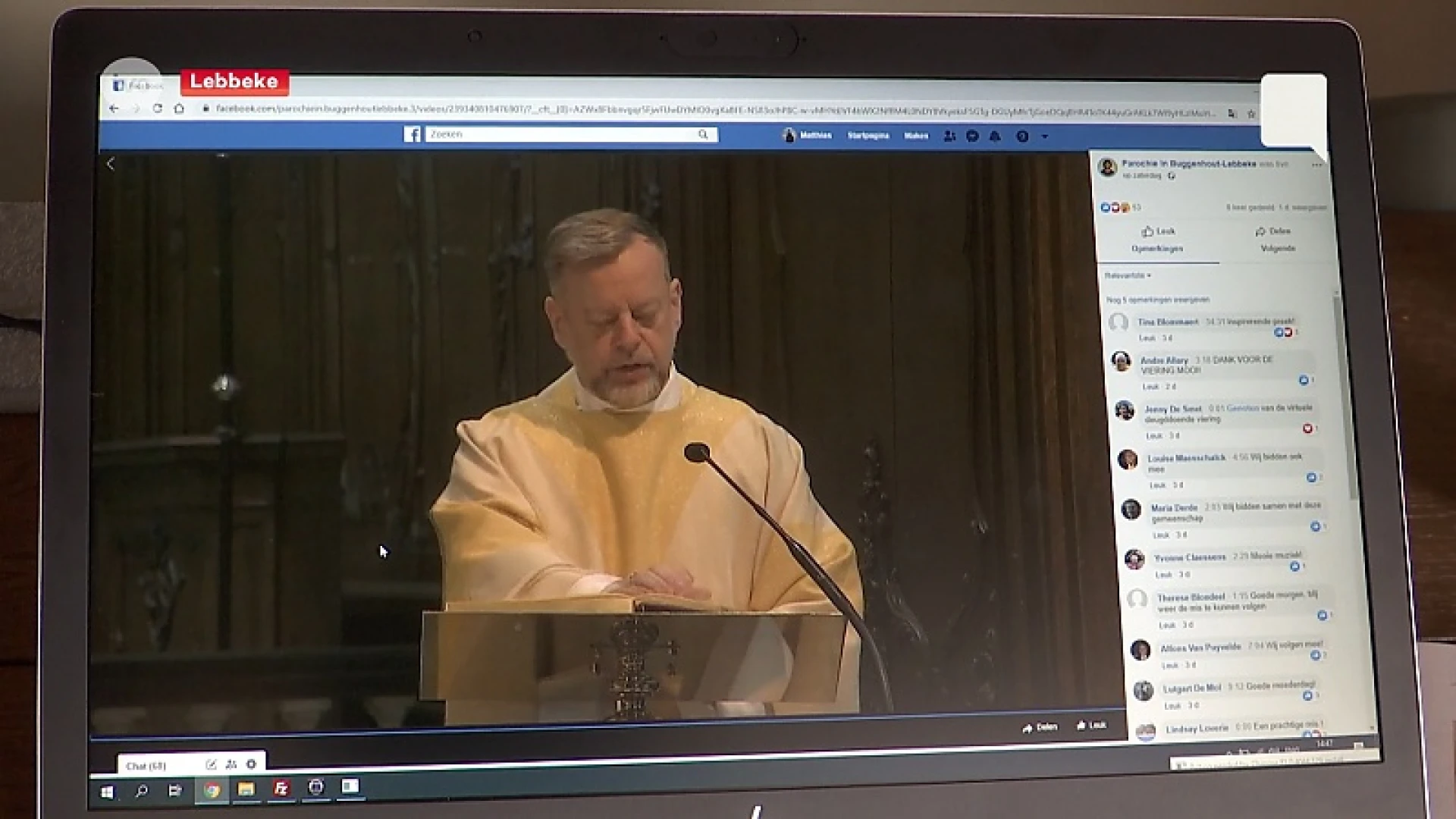
Task: Like Yvonne Claessens' comment
Action: point(1163,575)
